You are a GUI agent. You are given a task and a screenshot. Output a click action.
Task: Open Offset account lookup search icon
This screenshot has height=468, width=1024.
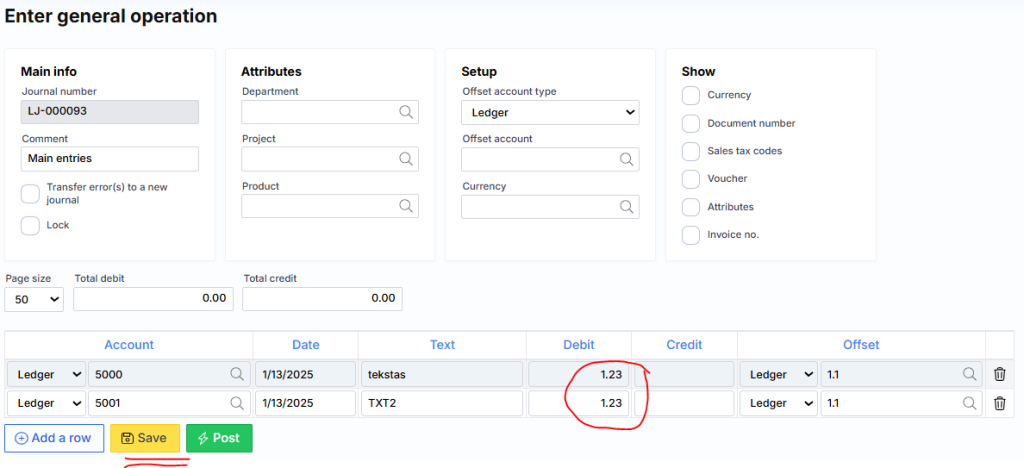pyautogui.click(x=626, y=159)
